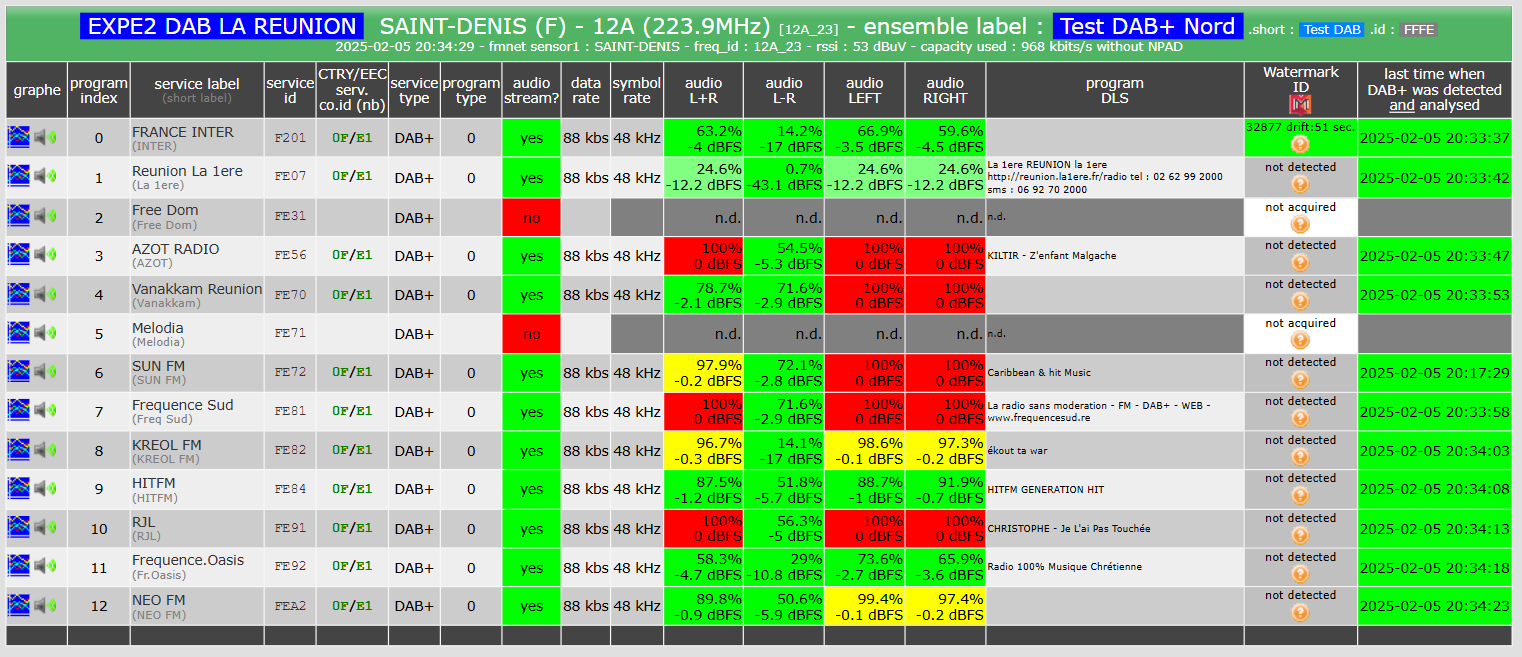Click the 'program DLS' column header
The height and width of the screenshot is (657, 1522).
pos(1115,90)
